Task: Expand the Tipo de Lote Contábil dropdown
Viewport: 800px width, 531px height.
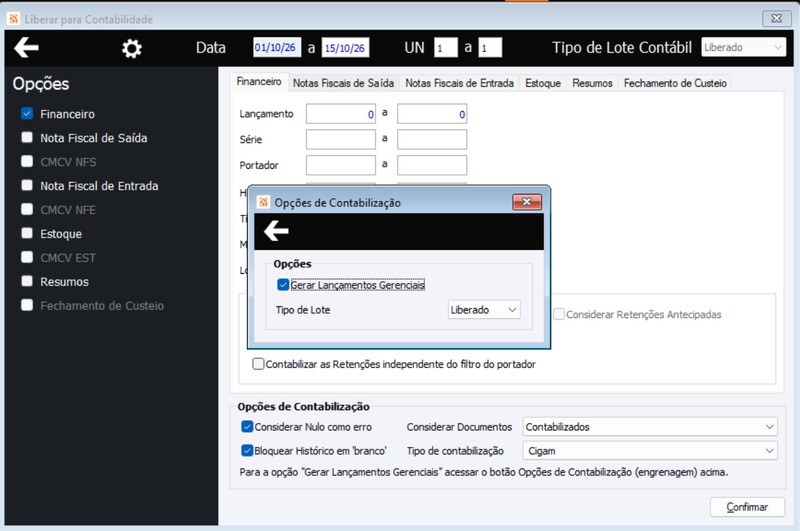Action: coord(743,47)
